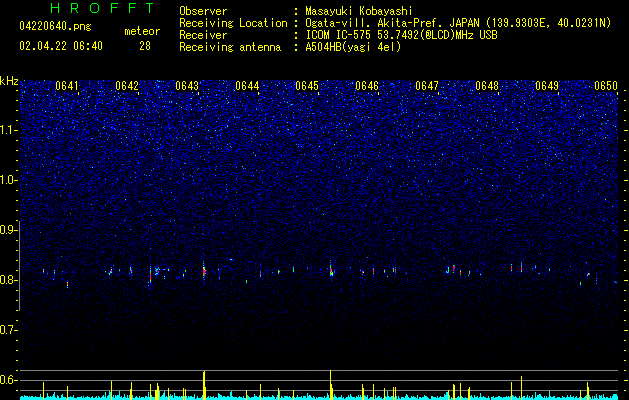The width and height of the screenshot is (629, 400).
Task: Click the 0641 time marker
Action: [x=67, y=86]
